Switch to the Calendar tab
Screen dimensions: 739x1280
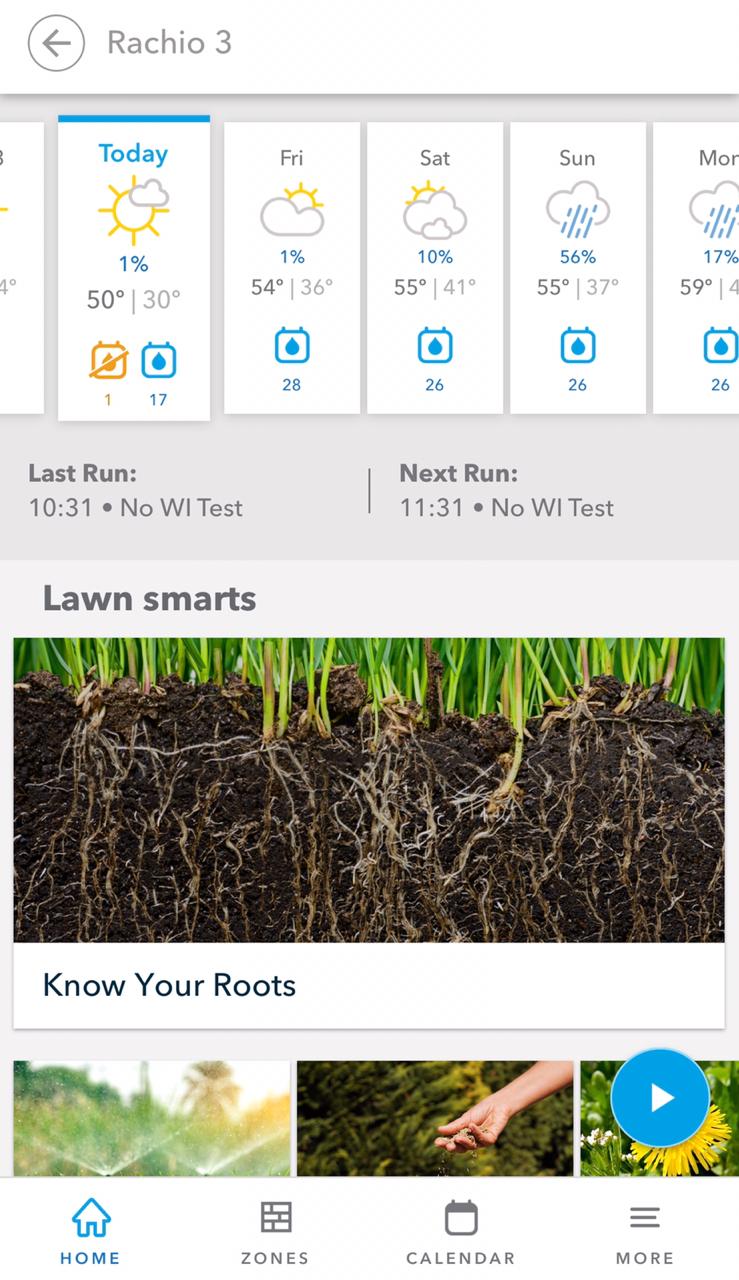[x=461, y=1232]
